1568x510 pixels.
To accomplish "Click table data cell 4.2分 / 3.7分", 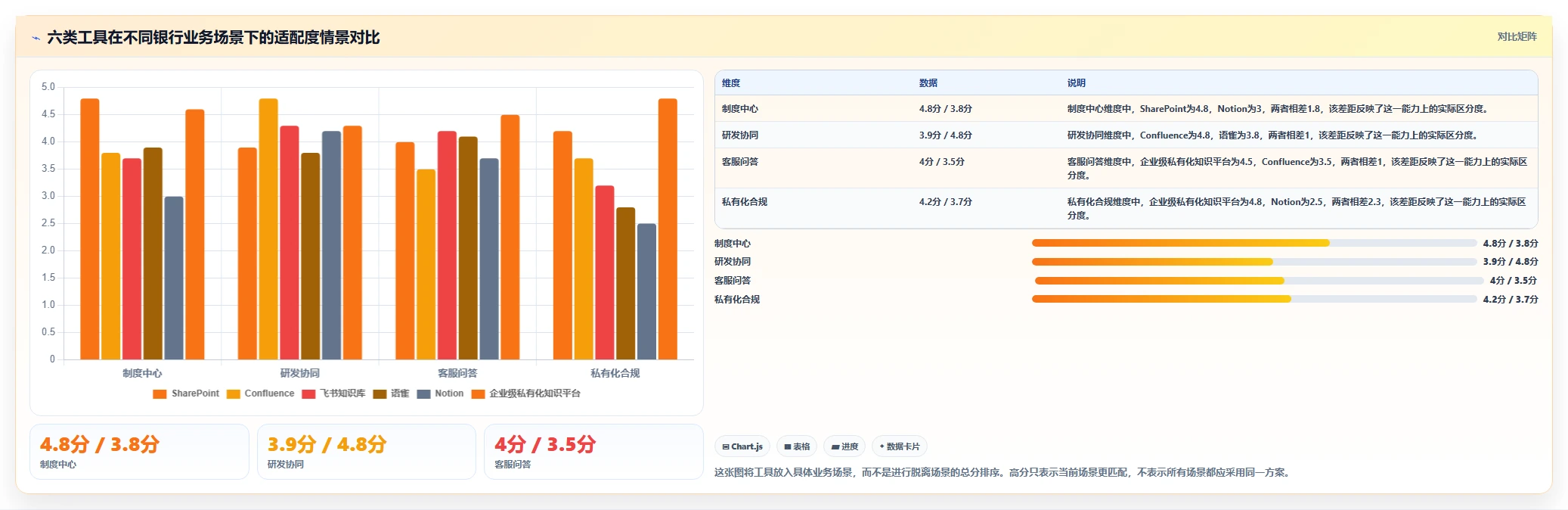I will click(946, 202).
